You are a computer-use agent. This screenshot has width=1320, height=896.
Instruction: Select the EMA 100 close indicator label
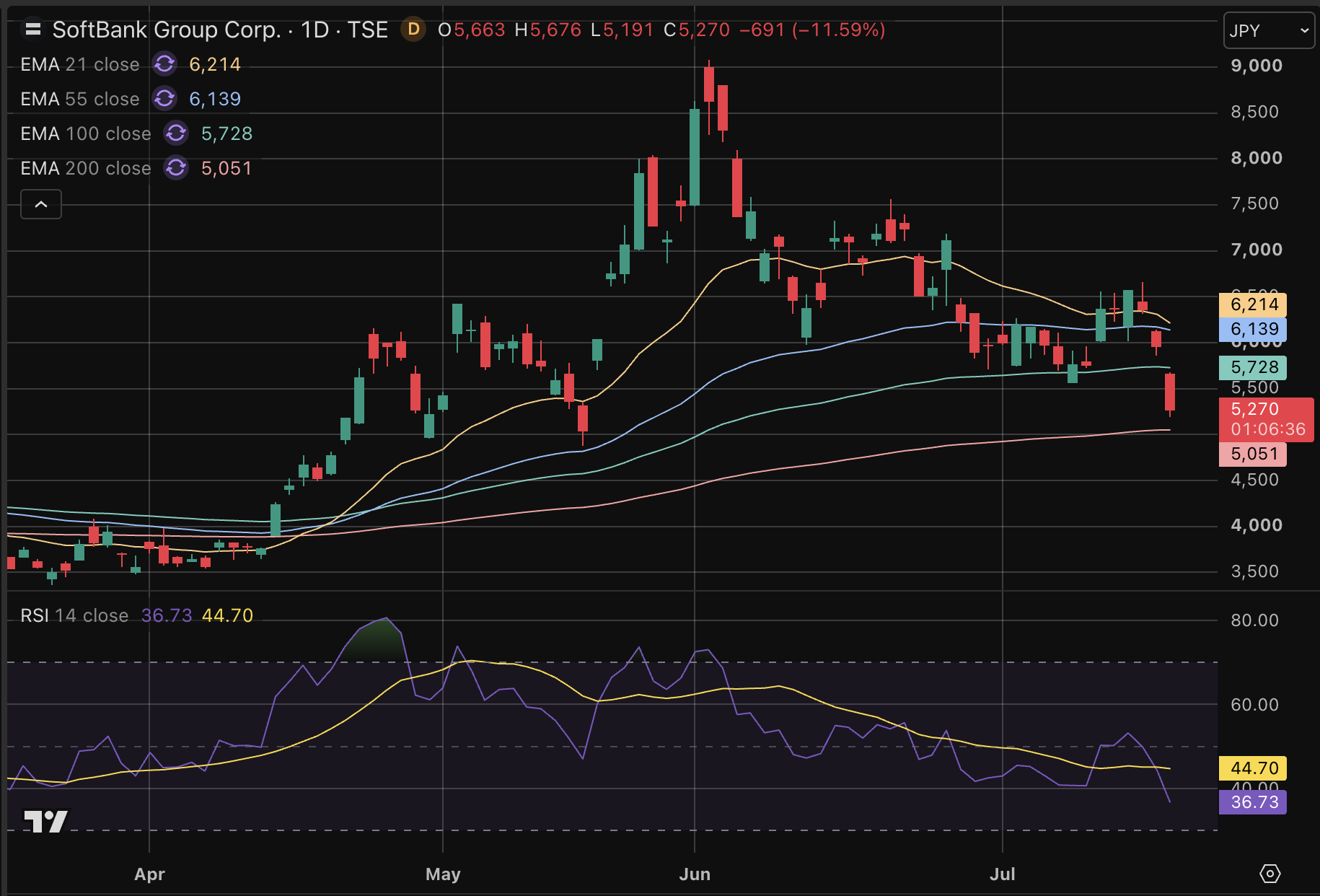point(86,133)
